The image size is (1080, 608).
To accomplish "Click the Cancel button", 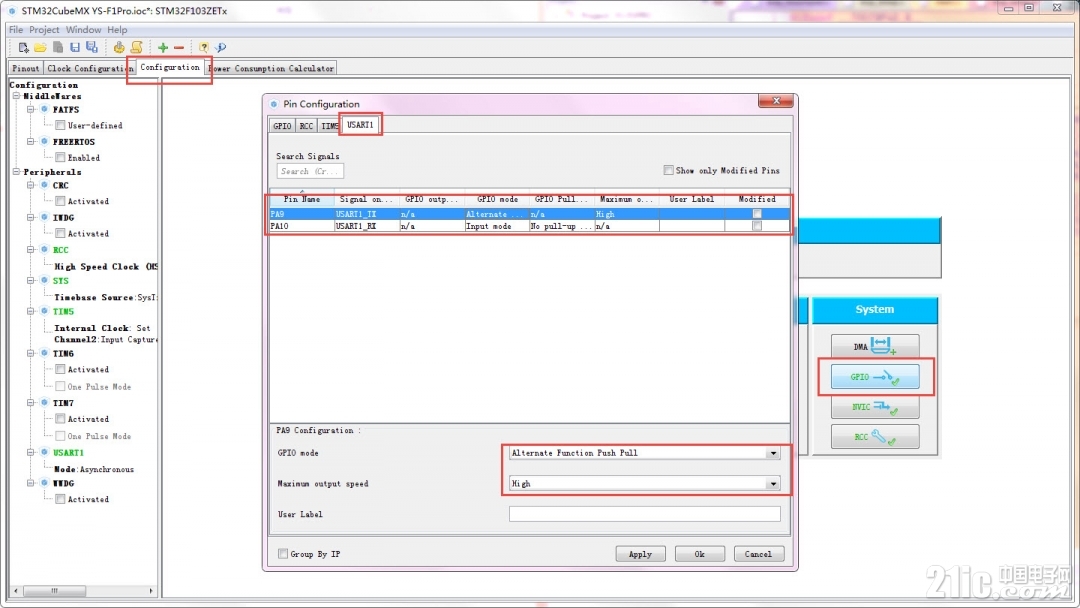I will pos(758,554).
